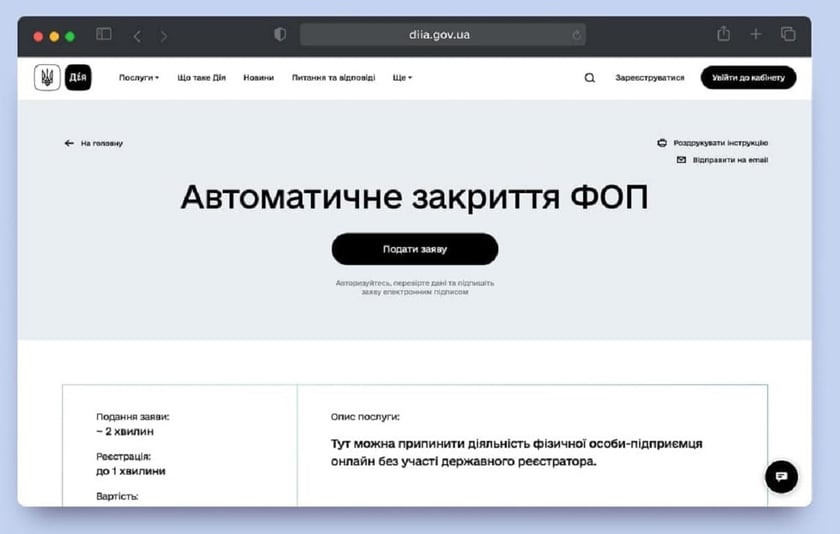Open the chat support bubble icon
The image size is (840, 534).
781,476
